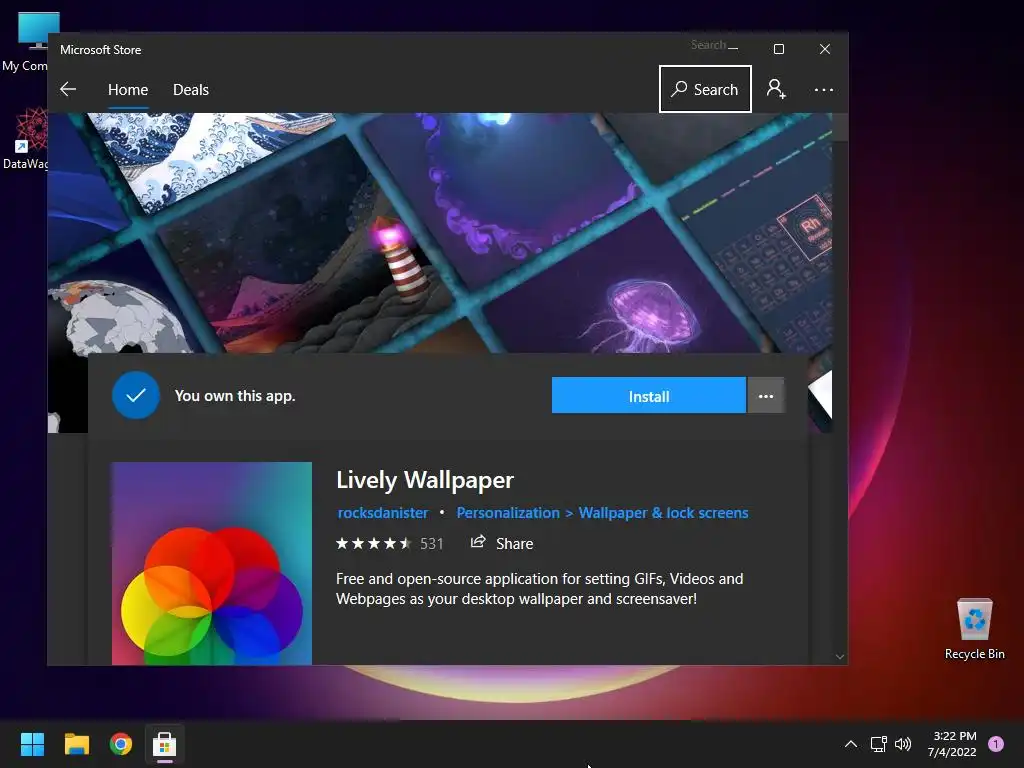Viewport: 1024px width, 768px height.
Task: Click the Share icon
Action: pyautogui.click(x=478, y=542)
